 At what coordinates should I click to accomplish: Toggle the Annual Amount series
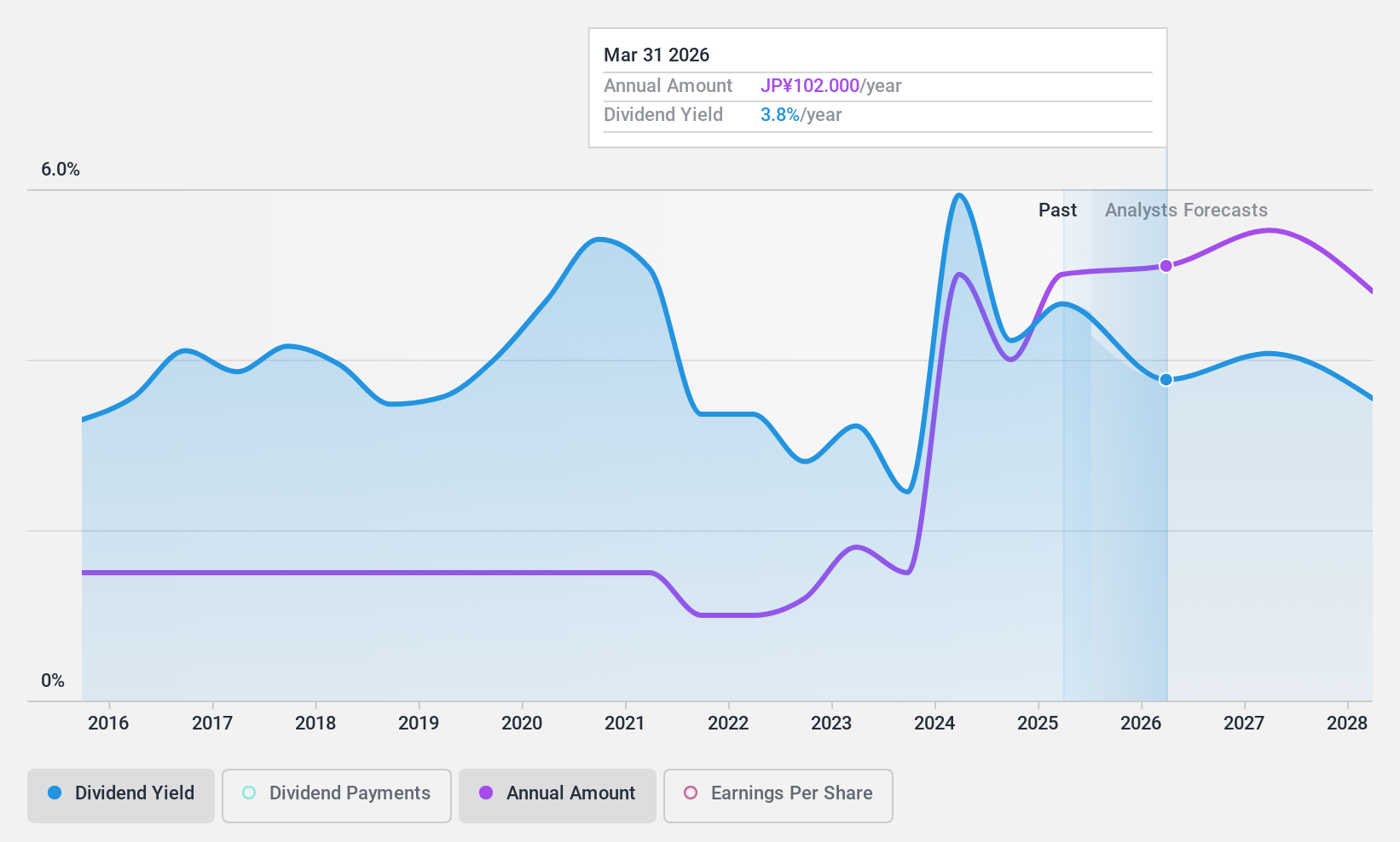(x=558, y=796)
